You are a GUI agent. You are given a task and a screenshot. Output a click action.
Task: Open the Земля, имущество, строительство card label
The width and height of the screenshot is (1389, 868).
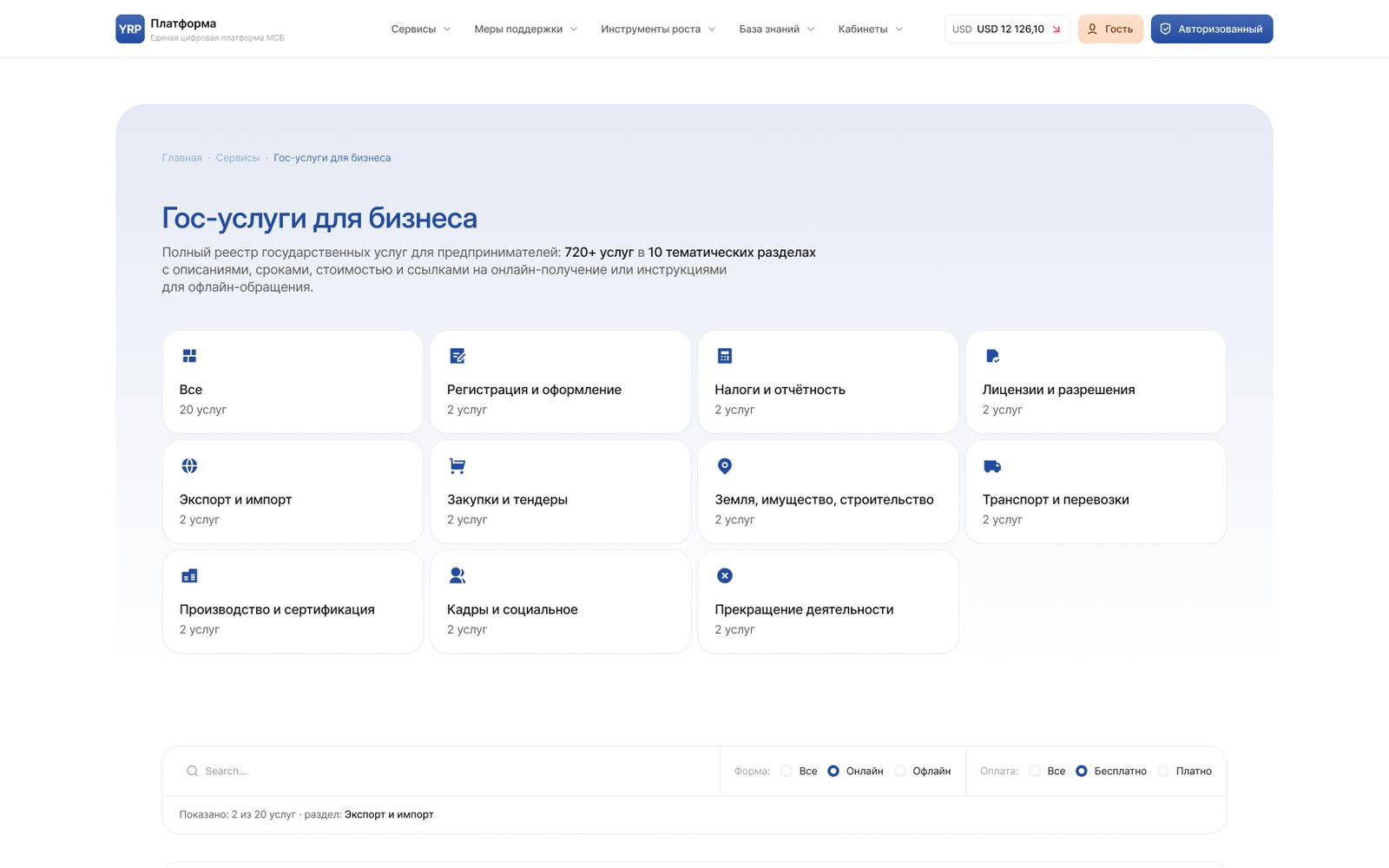coord(824,500)
